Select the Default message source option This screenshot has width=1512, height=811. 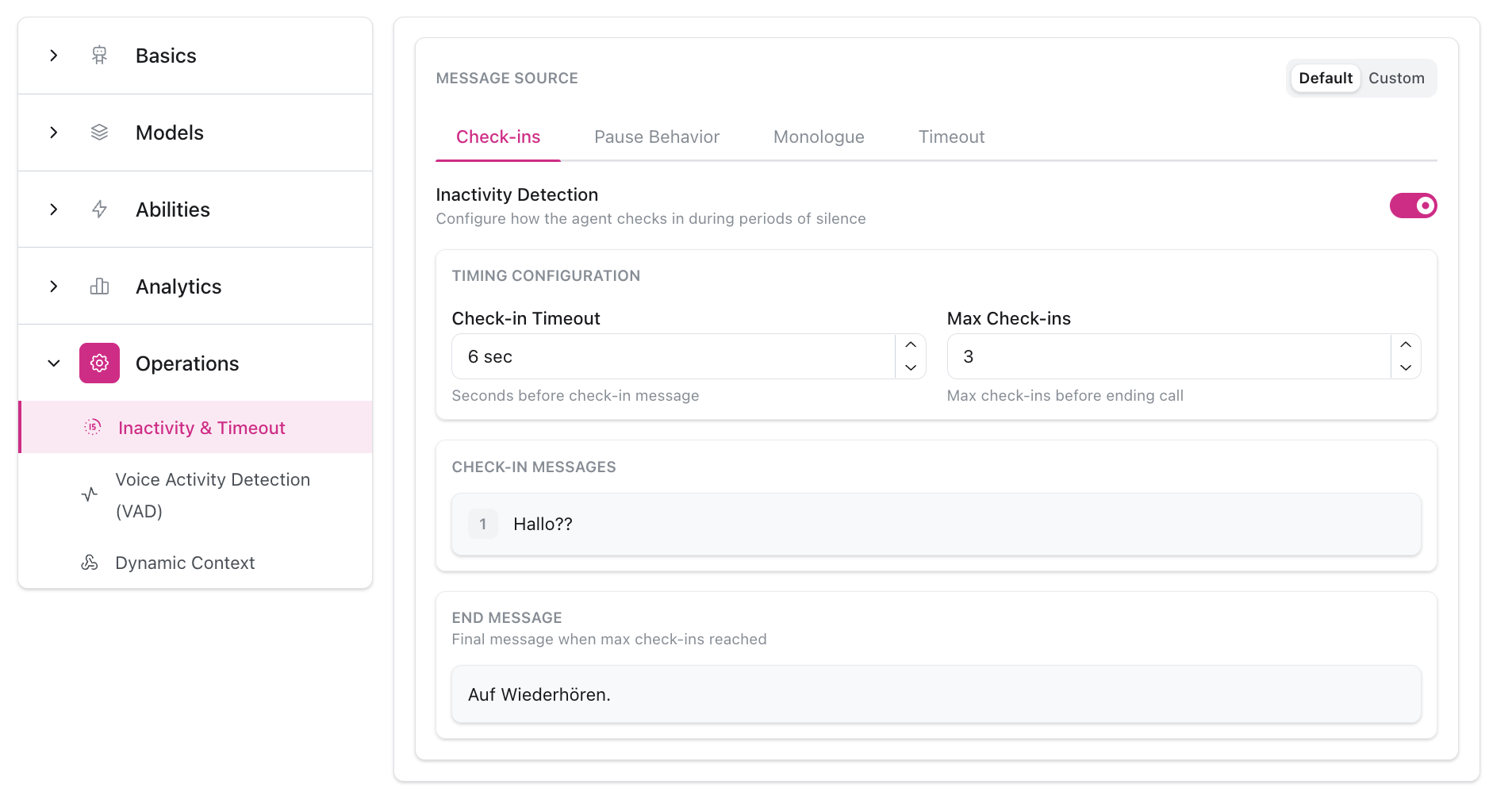tap(1325, 78)
